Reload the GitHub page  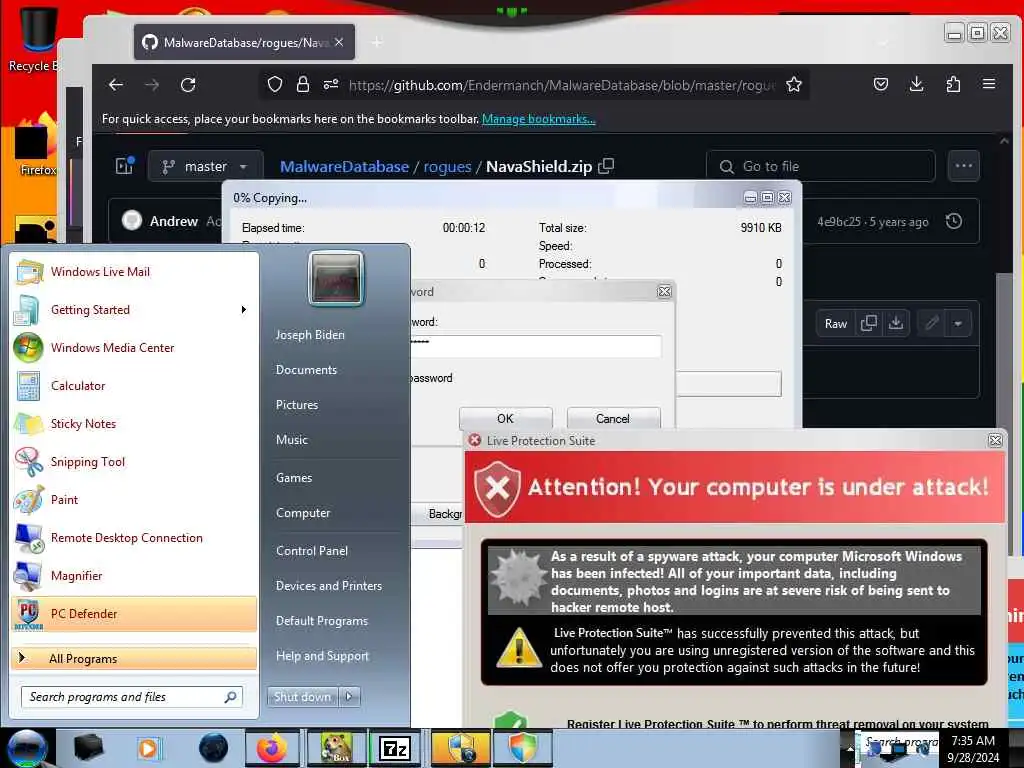(x=188, y=84)
